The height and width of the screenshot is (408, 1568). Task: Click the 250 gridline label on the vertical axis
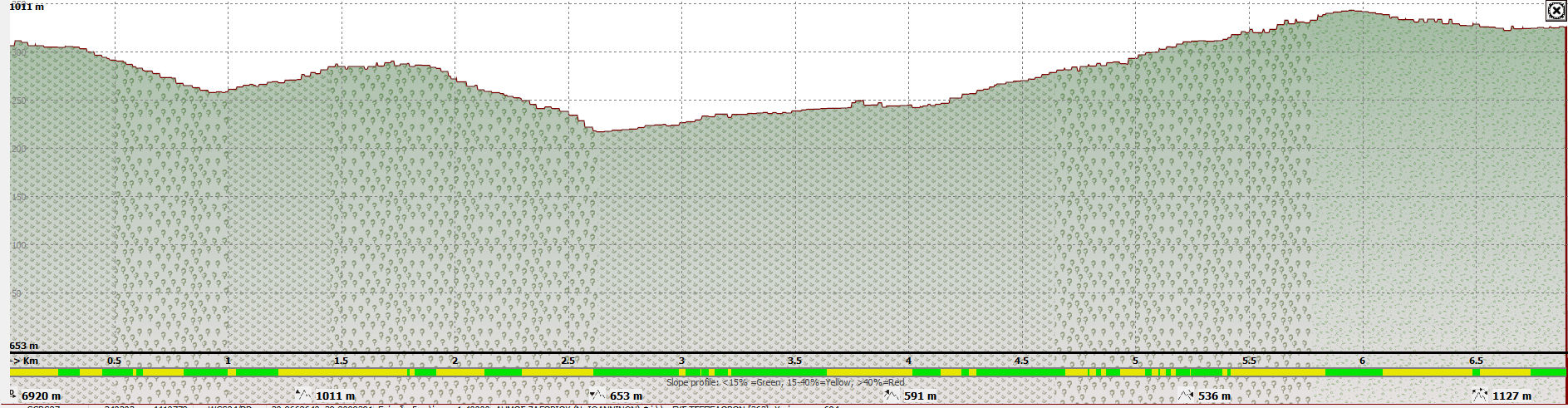click(18, 101)
